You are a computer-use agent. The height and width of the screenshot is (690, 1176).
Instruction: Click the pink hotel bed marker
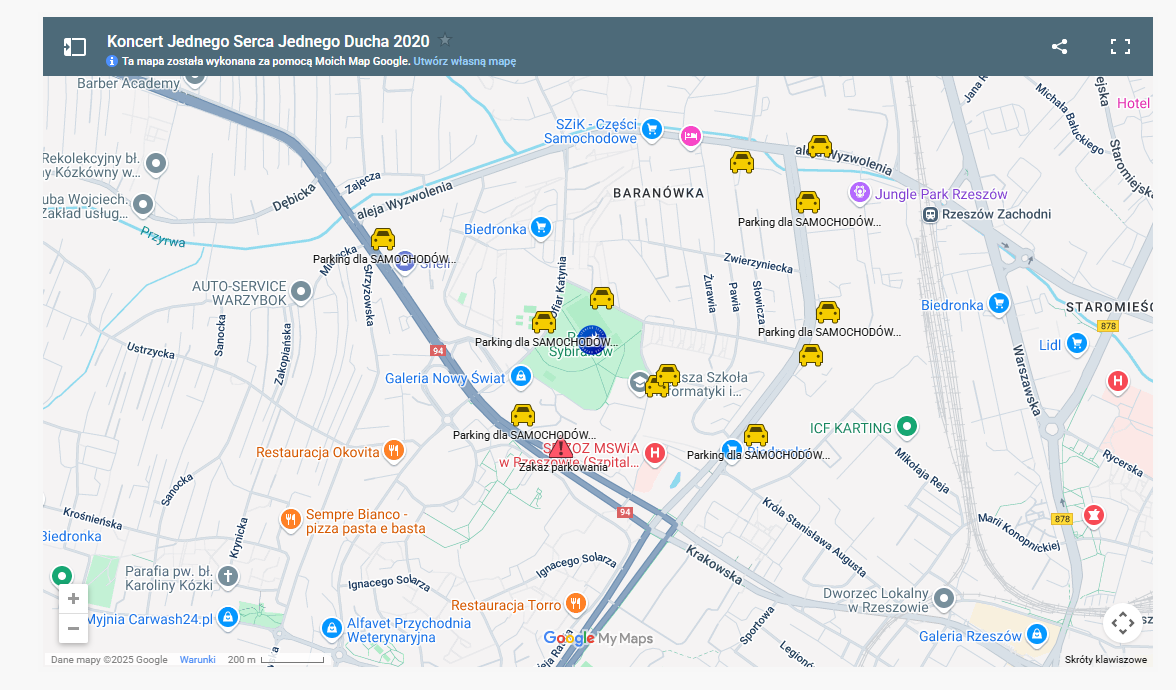[x=691, y=136]
